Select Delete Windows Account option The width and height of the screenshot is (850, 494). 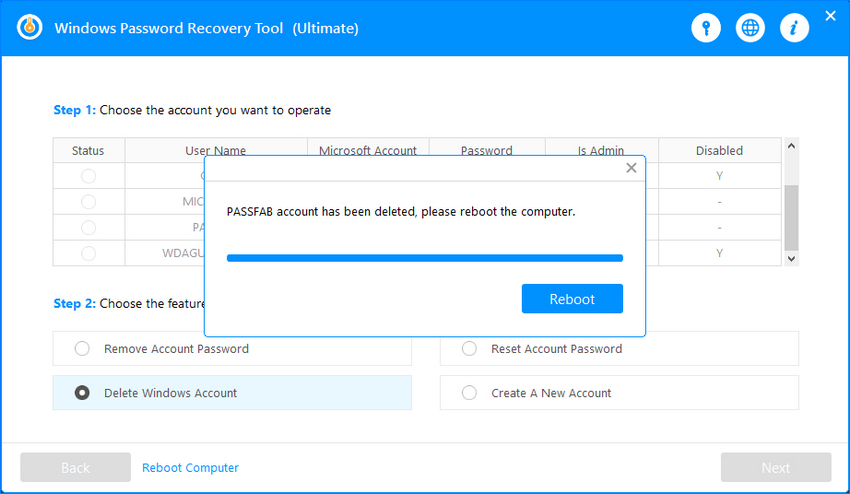click(x=232, y=393)
